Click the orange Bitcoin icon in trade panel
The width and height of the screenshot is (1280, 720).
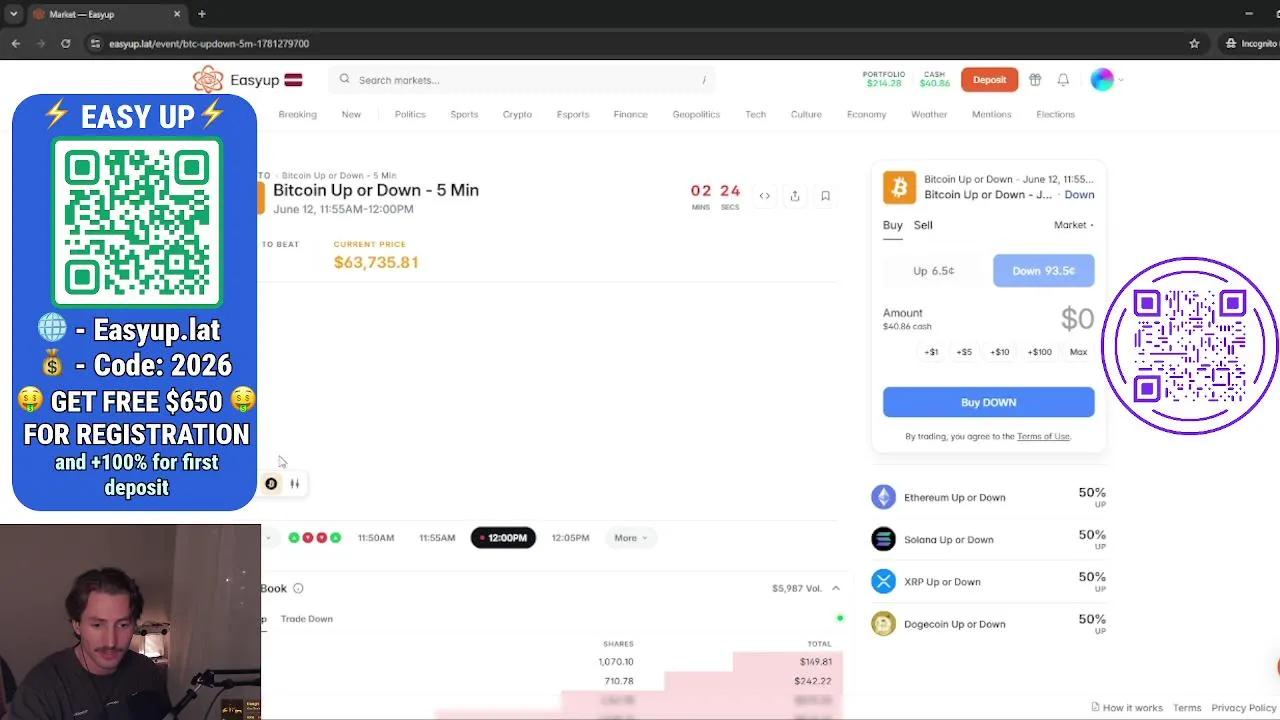(x=899, y=187)
